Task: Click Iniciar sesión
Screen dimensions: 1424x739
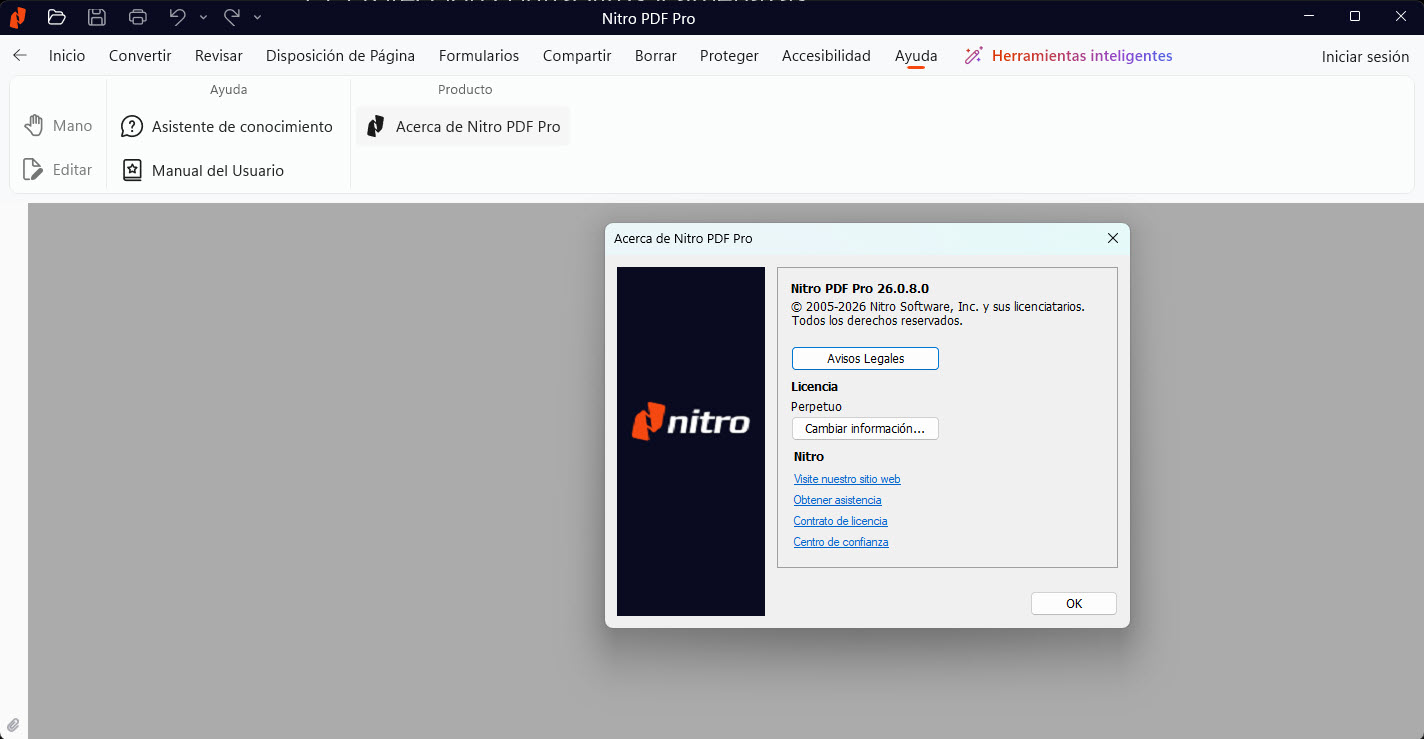Action: point(1365,57)
